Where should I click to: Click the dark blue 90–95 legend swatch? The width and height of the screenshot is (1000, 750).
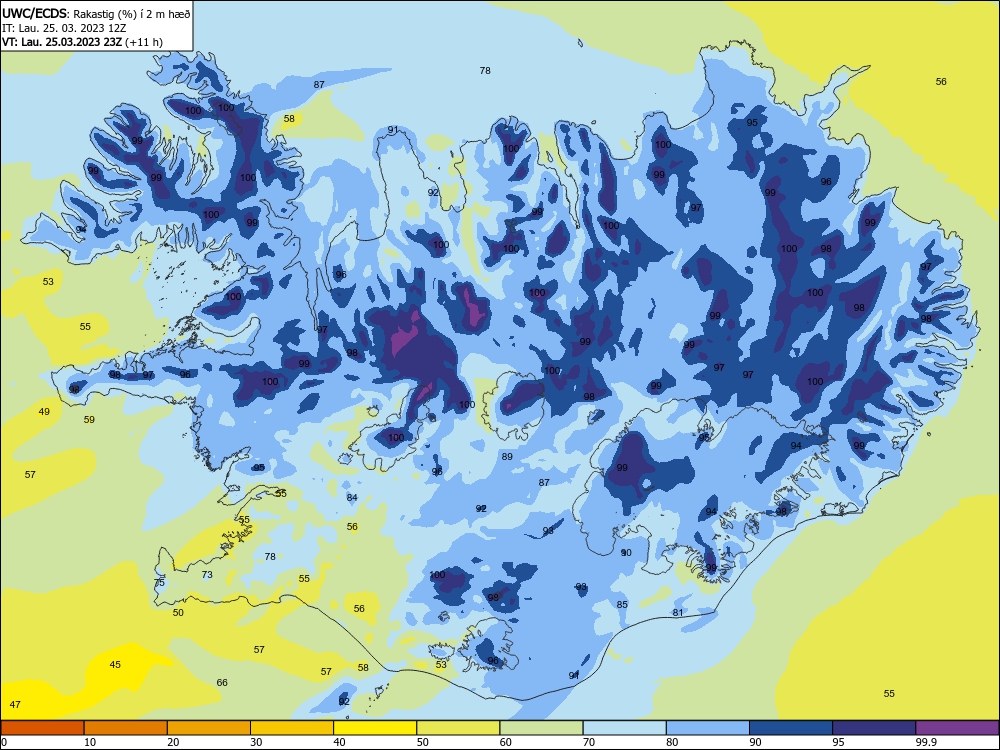[x=791, y=728]
